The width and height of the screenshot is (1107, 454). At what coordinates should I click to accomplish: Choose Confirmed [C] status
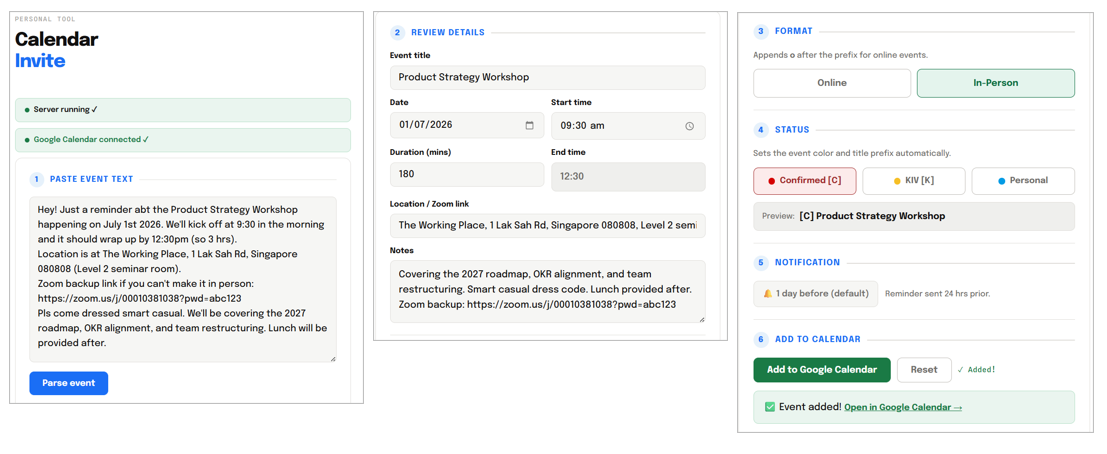[x=805, y=181]
